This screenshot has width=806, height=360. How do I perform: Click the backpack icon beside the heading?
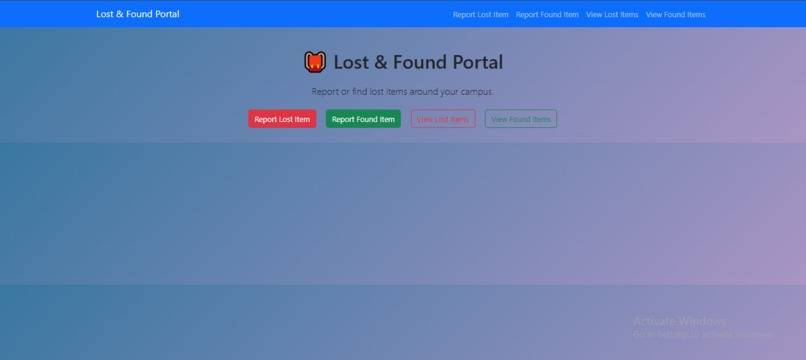click(315, 62)
